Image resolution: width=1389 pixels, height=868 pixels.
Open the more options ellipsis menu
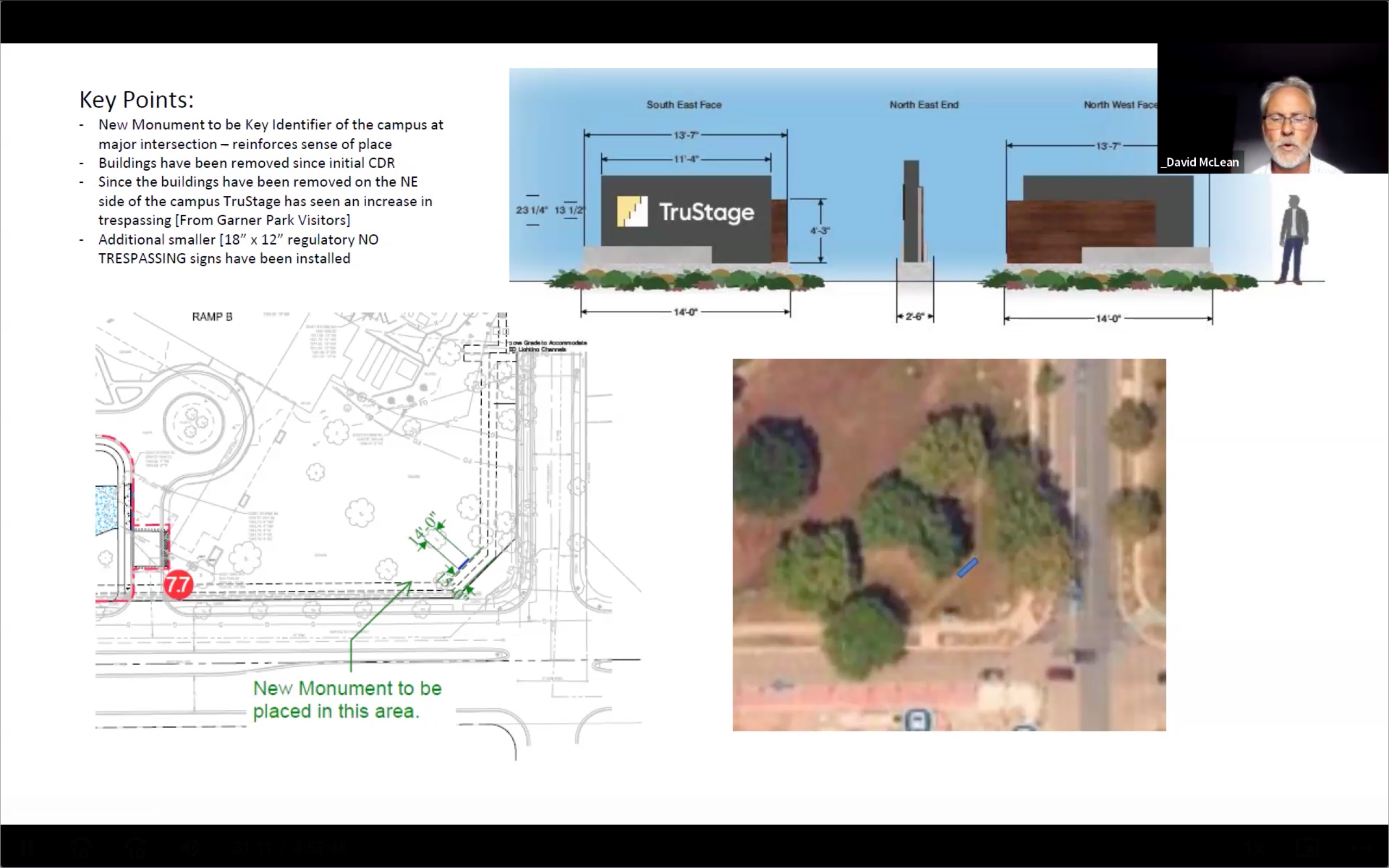pyautogui.click(x=1361, y=848)
